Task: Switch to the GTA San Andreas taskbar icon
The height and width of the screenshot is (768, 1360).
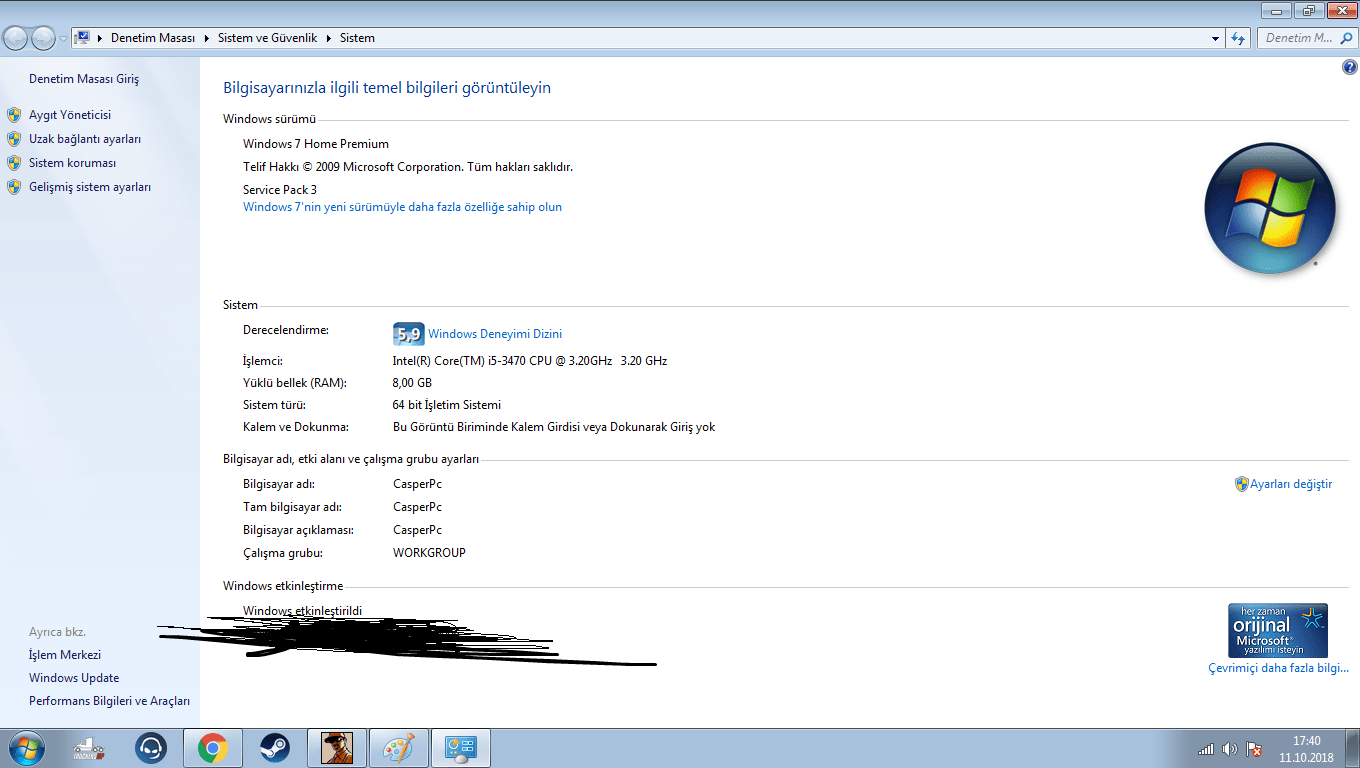Action: tap(337, 748)
